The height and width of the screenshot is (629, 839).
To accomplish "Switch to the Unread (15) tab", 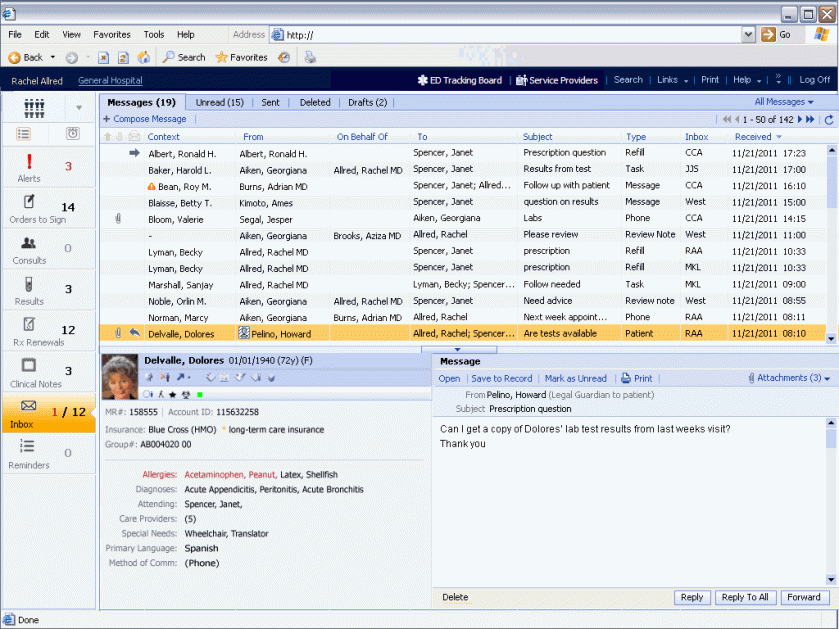I will coord(219,102).
